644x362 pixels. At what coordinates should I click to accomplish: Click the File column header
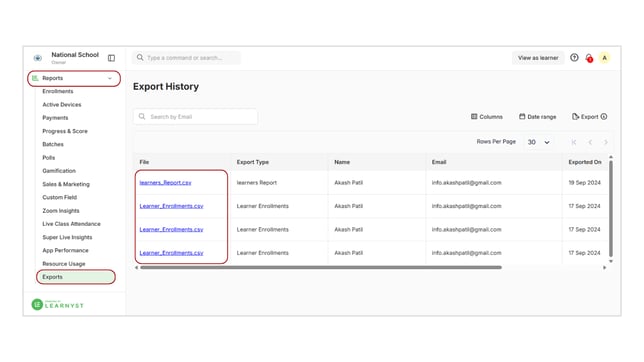(x=144, y=162)
